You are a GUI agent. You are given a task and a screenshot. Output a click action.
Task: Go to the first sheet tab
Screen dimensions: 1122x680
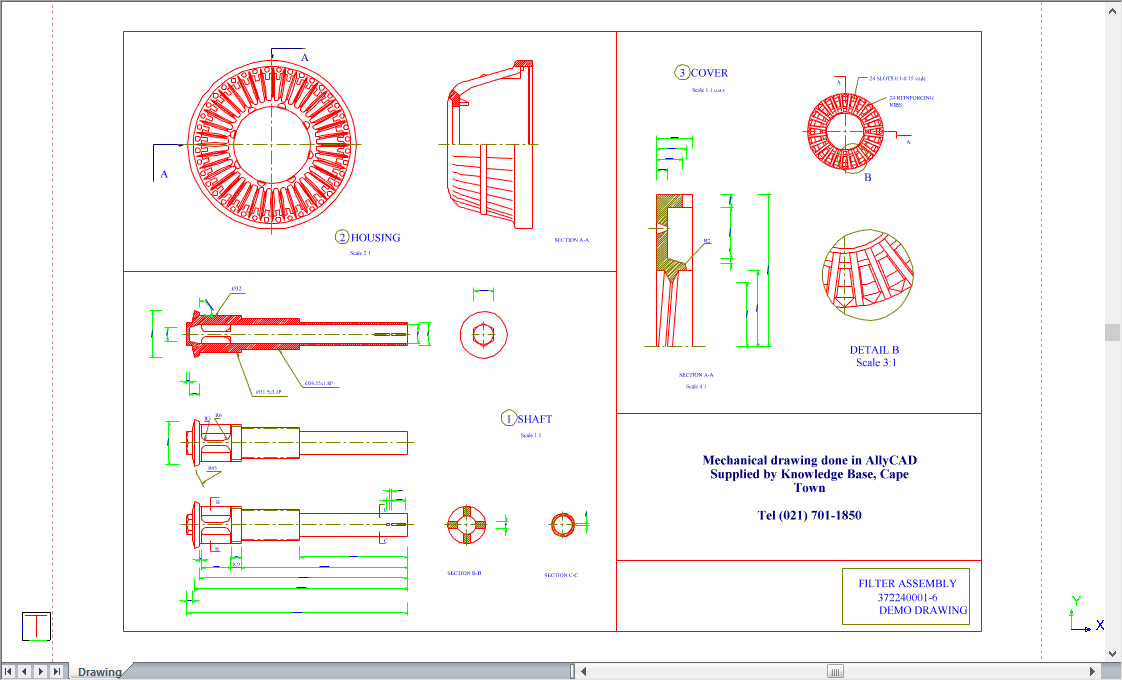click(x=9, y=671)
